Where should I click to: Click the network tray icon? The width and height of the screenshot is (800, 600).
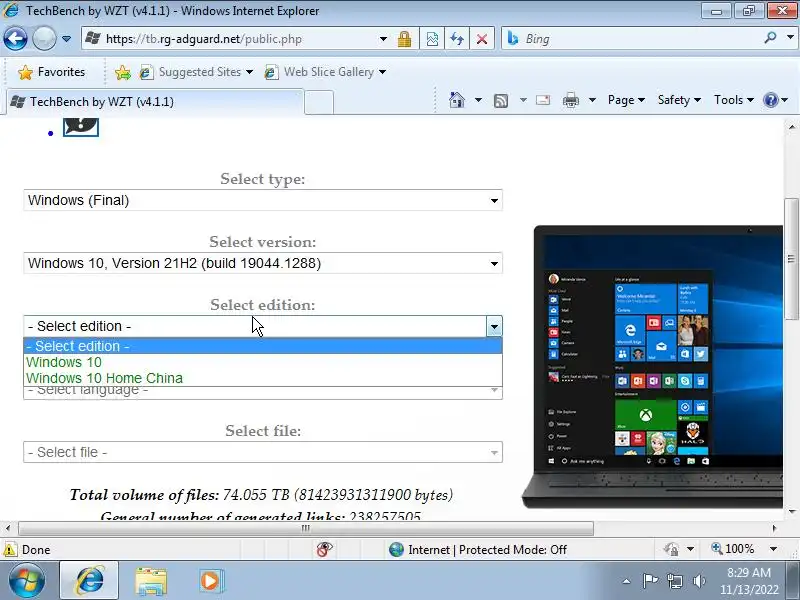[x=675, y=581]
